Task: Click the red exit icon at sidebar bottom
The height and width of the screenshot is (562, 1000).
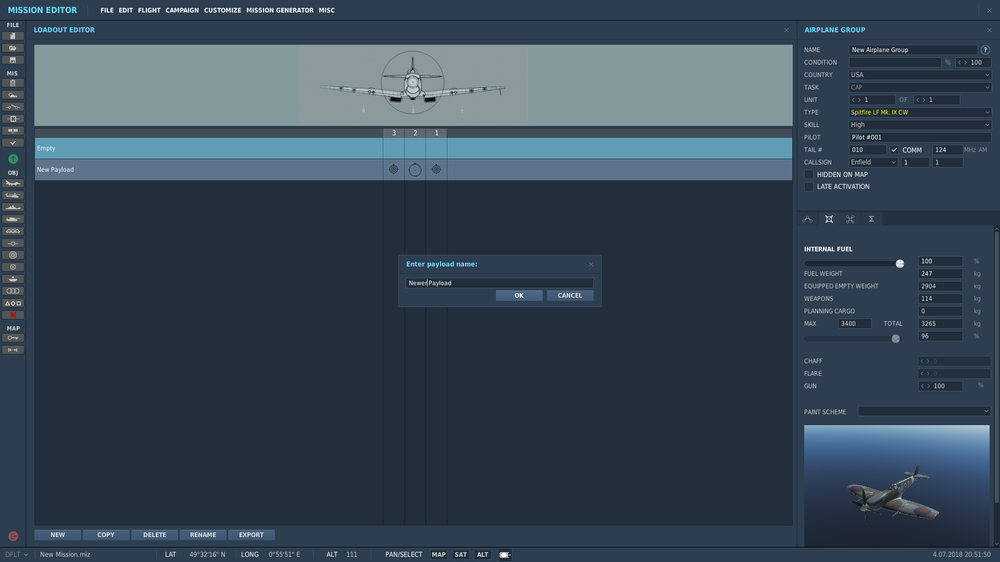Action: (13, 536)
